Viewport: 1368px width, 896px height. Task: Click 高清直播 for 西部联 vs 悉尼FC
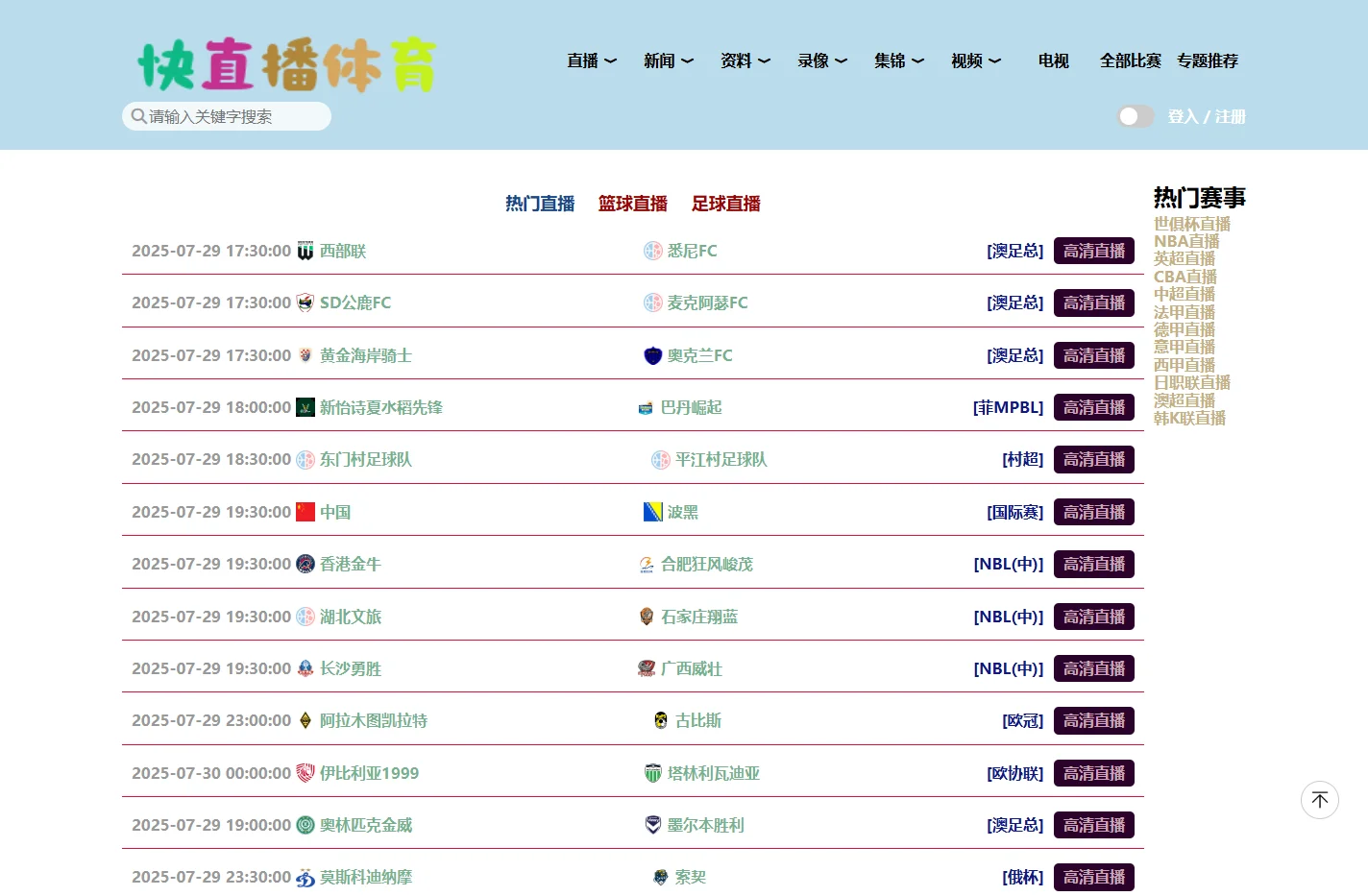pyautogui.click(x=1094, y=251)
